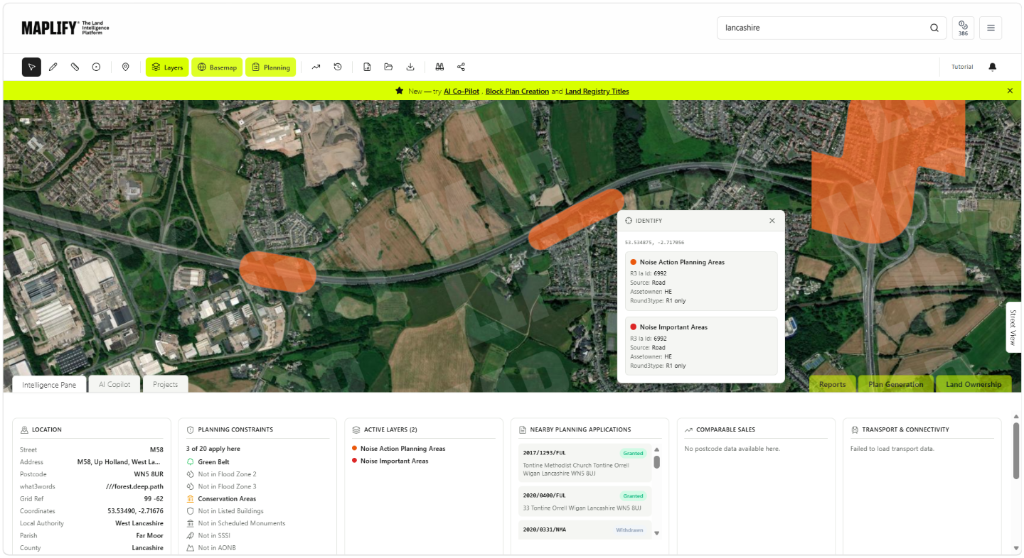Click the Noise Important Areas identify card
The height and width of the screenshot is (558, 1024).
click(x=701, y=346)
